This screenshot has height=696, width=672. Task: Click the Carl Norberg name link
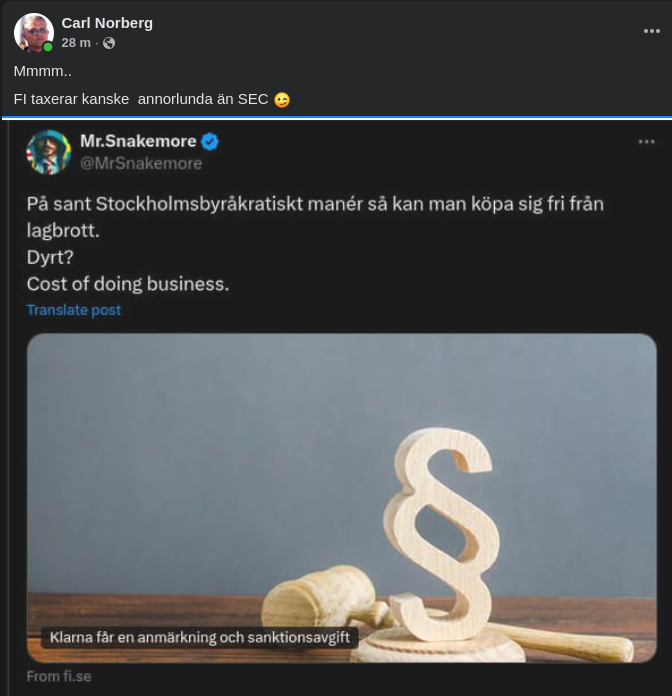(107, 23)
